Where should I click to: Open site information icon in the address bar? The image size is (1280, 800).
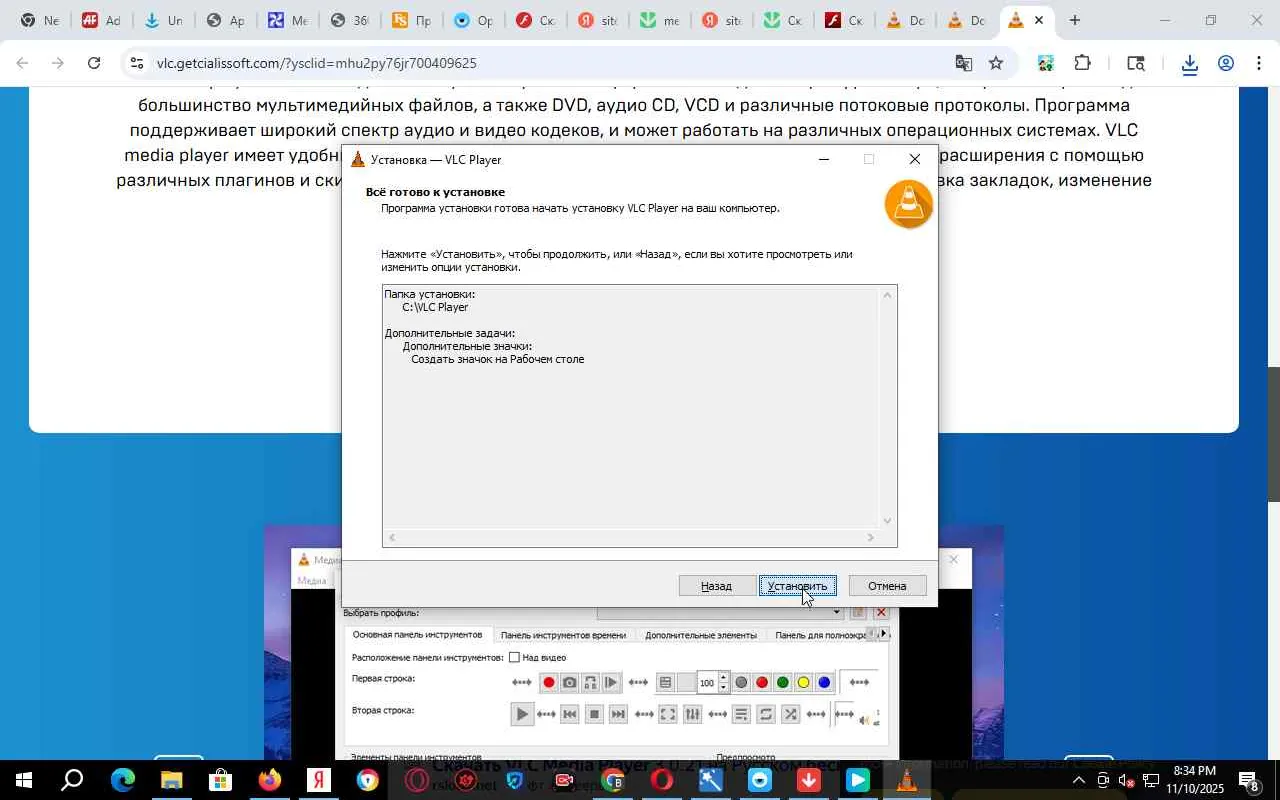pos(137,63)
